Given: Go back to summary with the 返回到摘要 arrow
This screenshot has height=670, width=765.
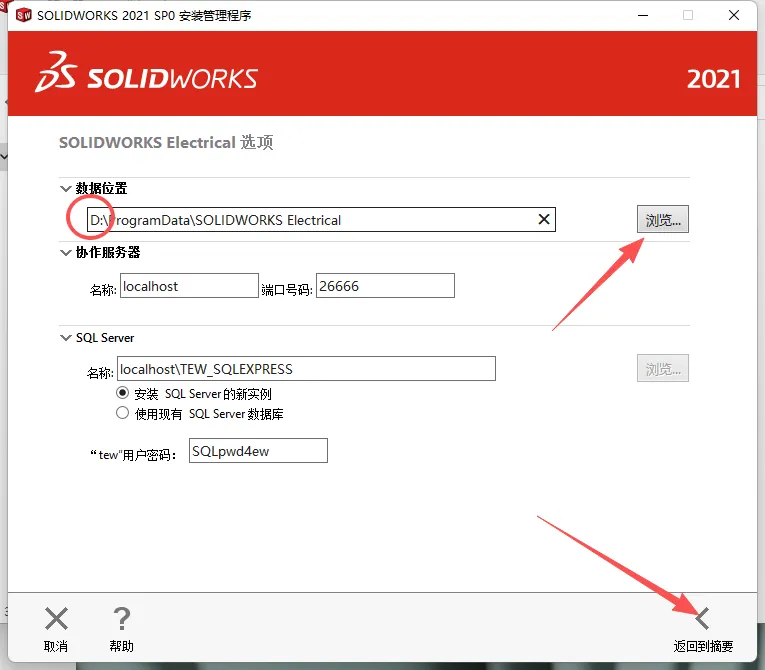Looking at the screenshot, I should [702, 619].
